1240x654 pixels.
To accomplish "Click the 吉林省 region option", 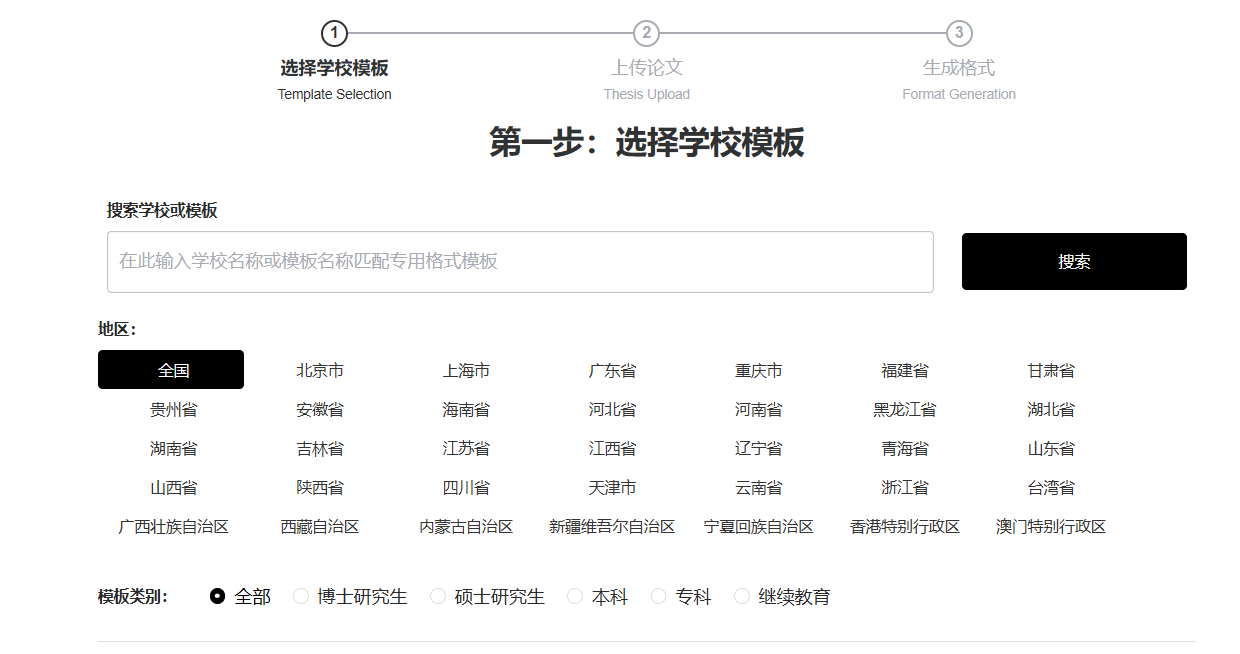I will pos(320,448).
